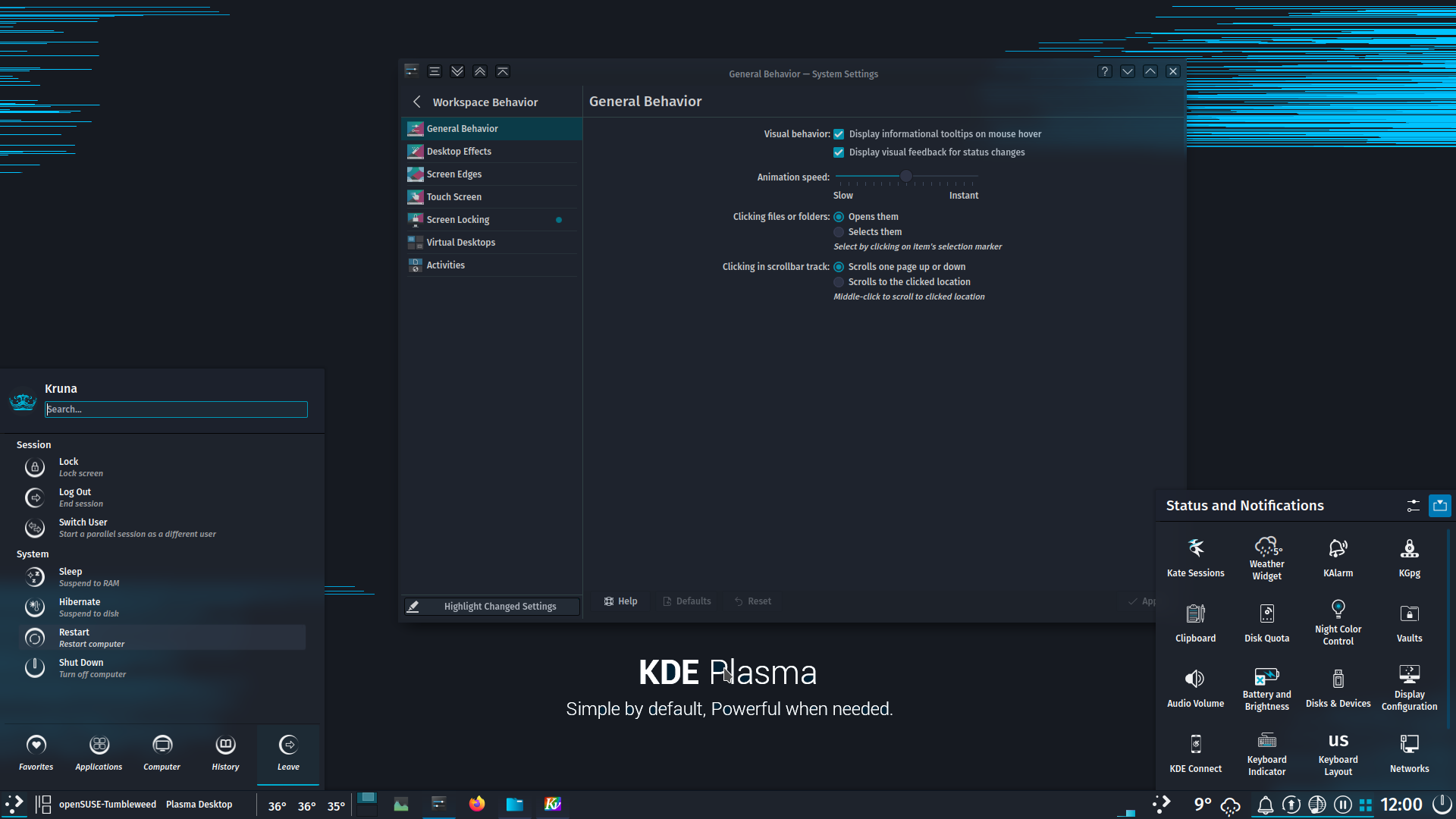Click the power icon at the panel's right end
The image size is (1456, 819).
pyautogui.click(x=1442, y=805)
